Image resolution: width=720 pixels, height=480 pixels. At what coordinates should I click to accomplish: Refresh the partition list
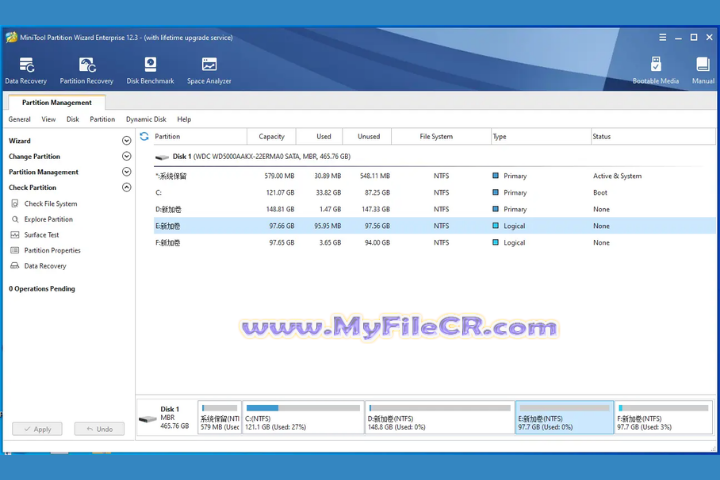pyautogui.click(x=144, y=136)
